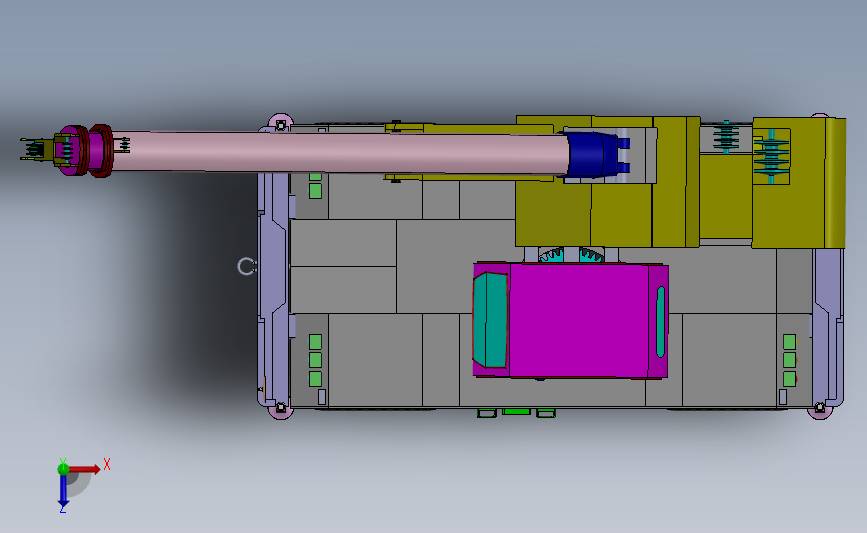The width and height of the screenshot is (867, 533).
Task: Select the lavender left bumper frame
Action: (x=274, y=266)
